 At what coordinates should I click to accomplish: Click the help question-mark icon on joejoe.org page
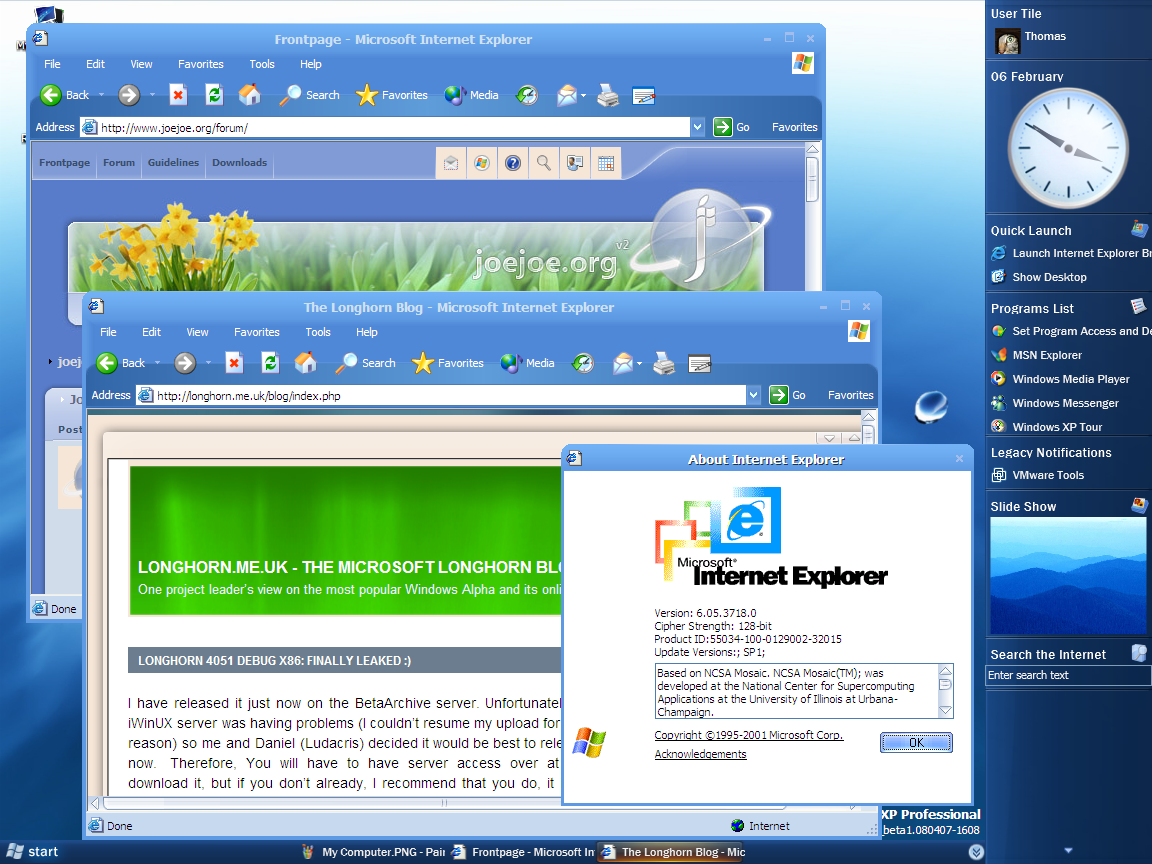point(513,163)
